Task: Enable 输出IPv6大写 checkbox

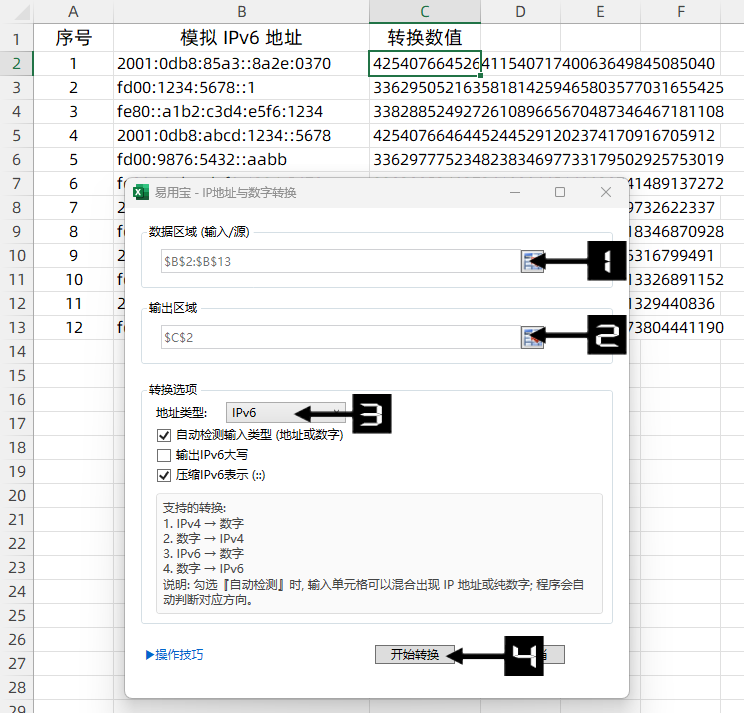Action: click(x=165, y=455)
